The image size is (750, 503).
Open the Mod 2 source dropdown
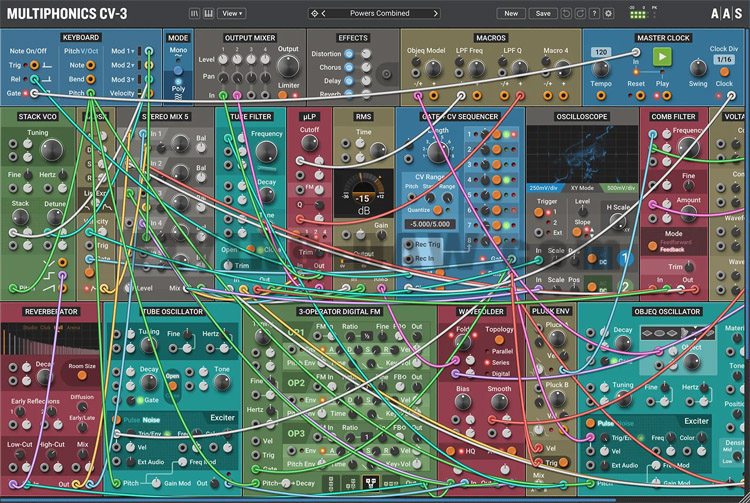[124, 65]
